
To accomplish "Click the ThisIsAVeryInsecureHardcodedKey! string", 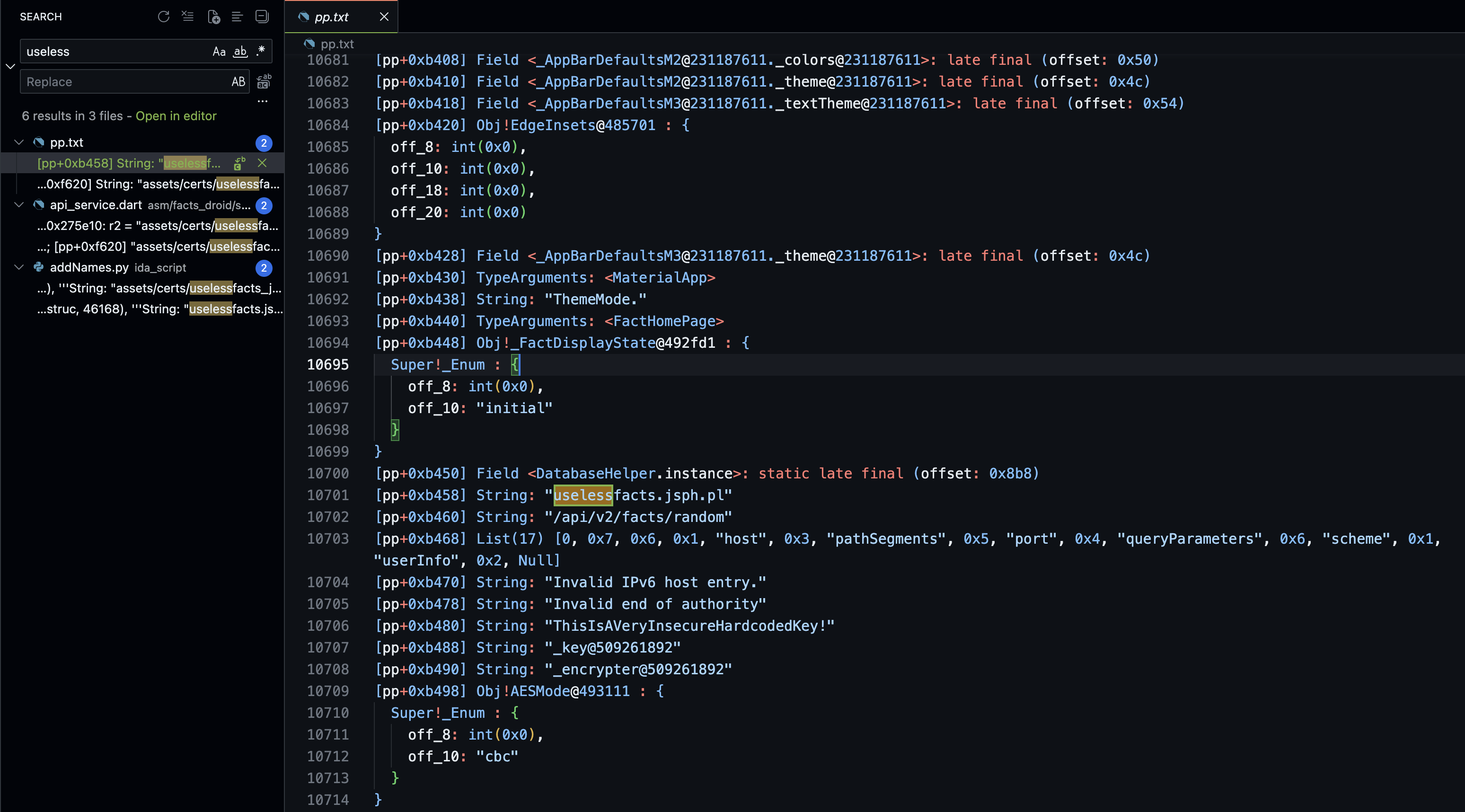I will point(689,626).
